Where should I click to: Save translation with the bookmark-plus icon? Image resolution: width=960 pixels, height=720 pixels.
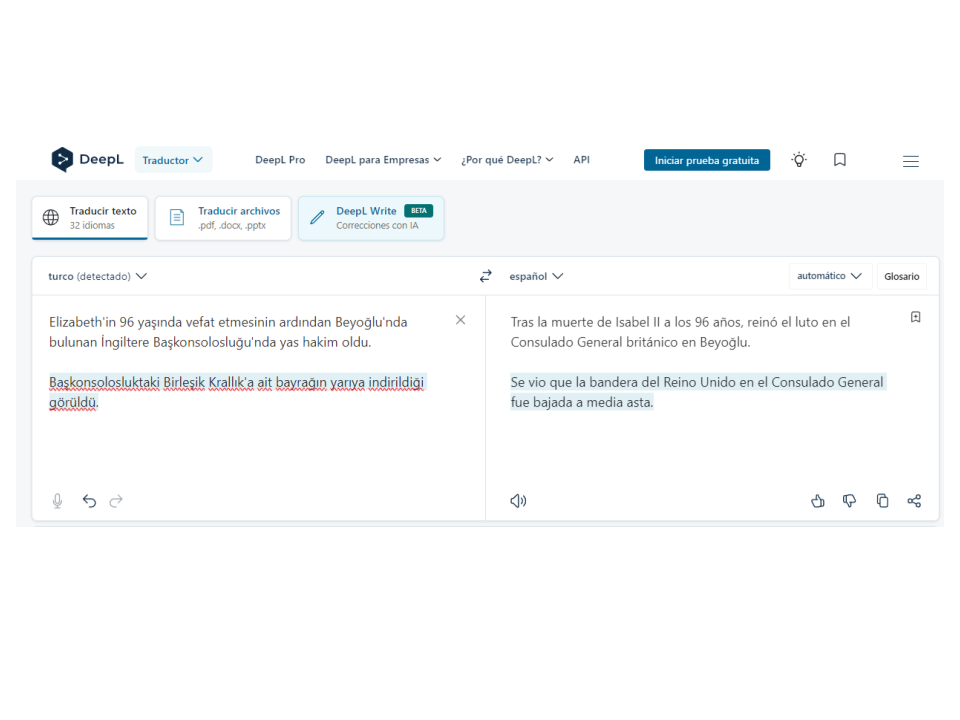point(915,317)
